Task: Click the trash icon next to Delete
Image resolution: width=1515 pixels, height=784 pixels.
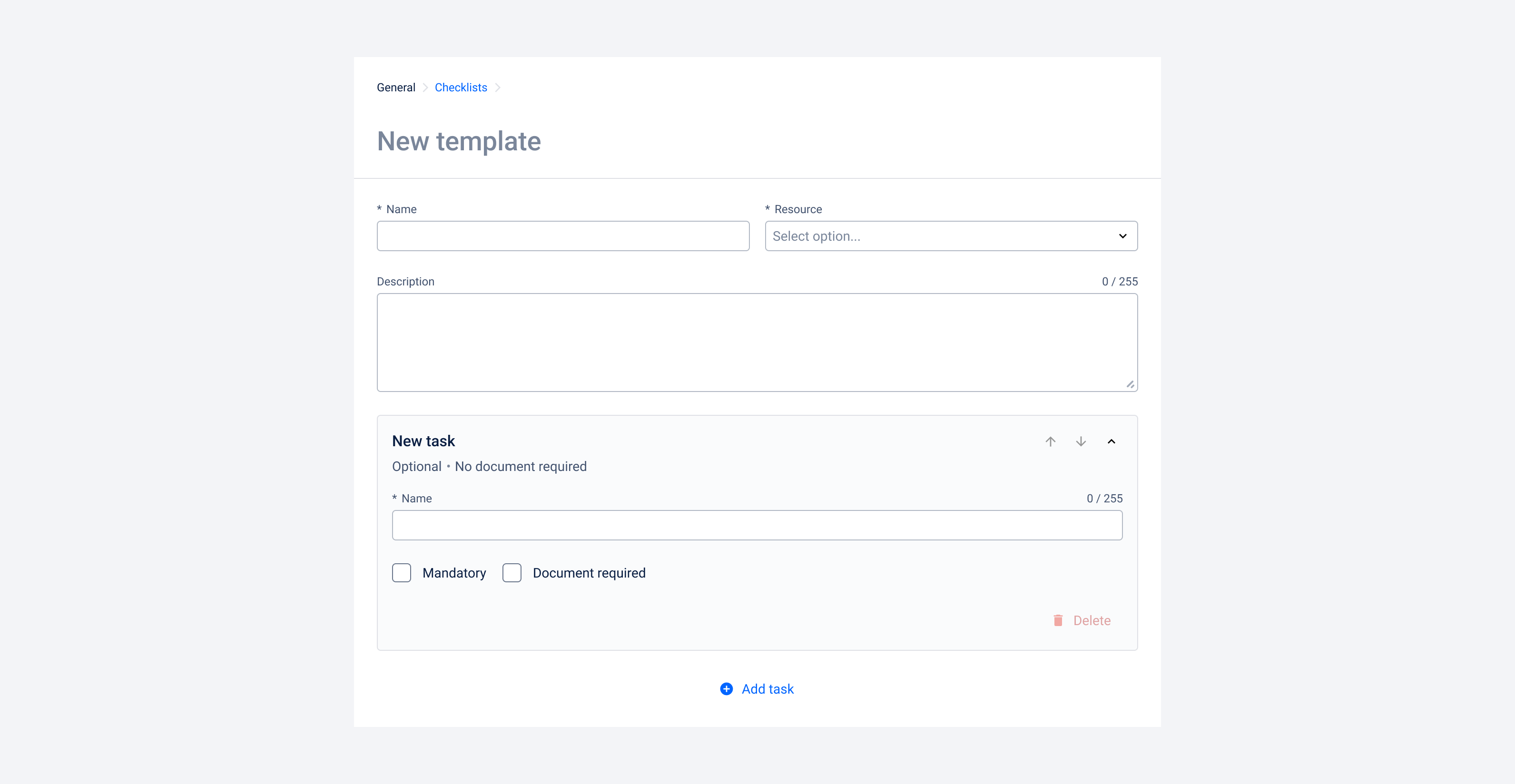Action: [x=1058, y=620]
